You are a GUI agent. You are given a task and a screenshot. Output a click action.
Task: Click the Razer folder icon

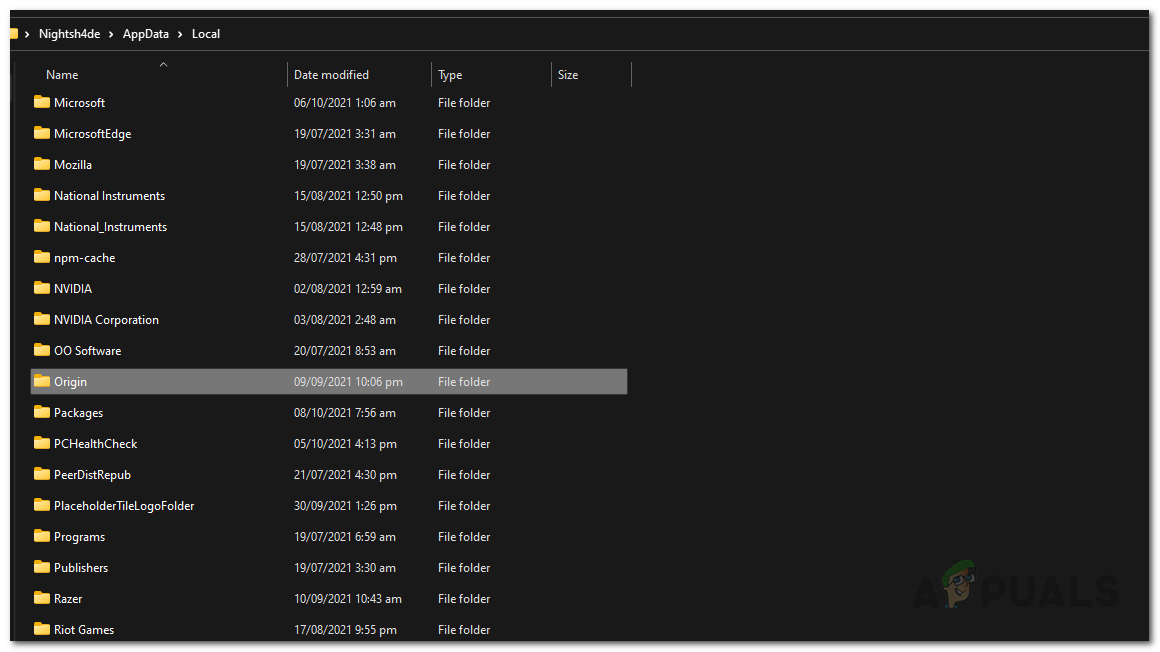click(x=42, y=598)
